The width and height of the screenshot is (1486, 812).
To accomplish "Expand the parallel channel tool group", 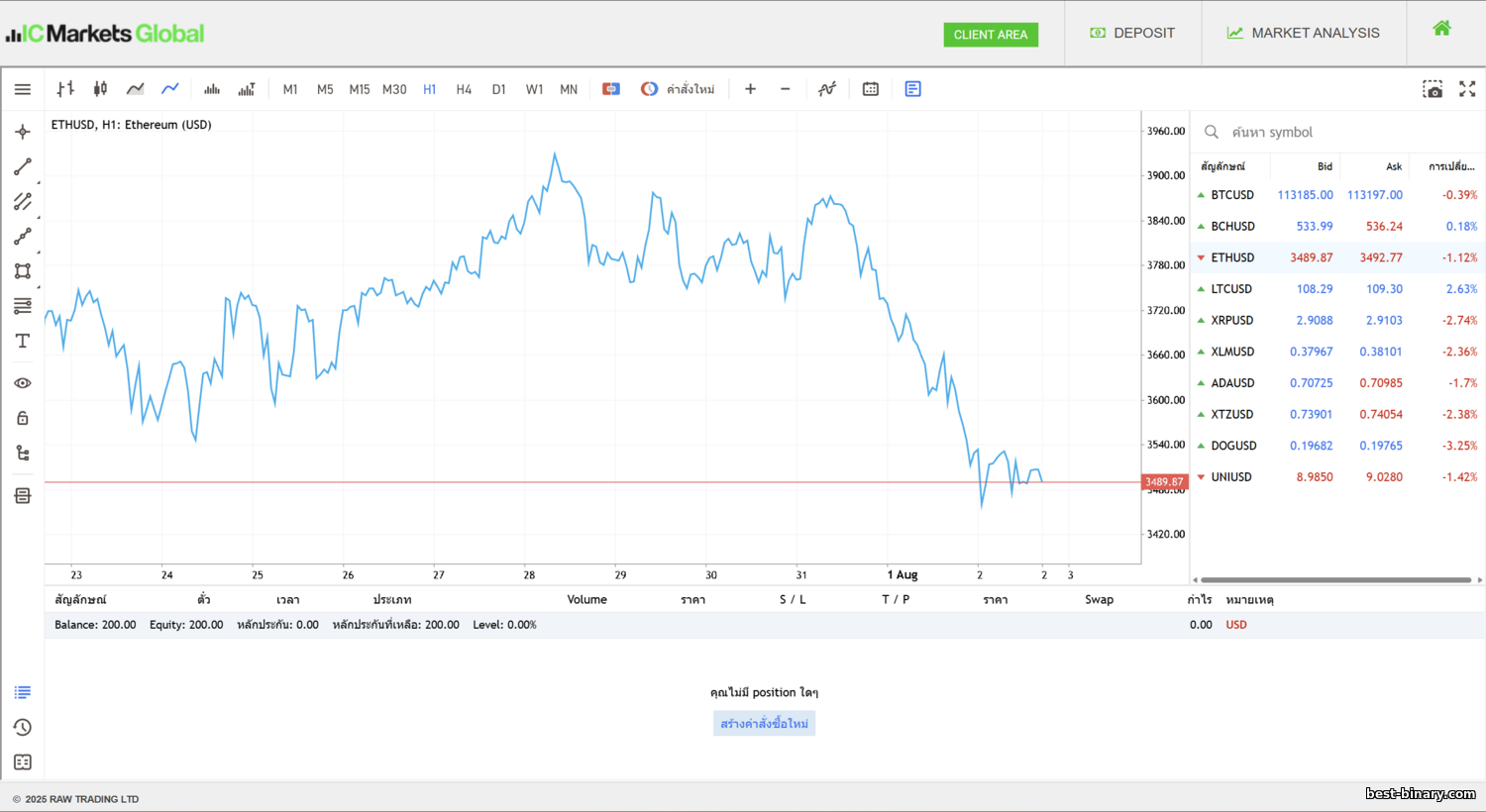I will (x=23, y=201).
